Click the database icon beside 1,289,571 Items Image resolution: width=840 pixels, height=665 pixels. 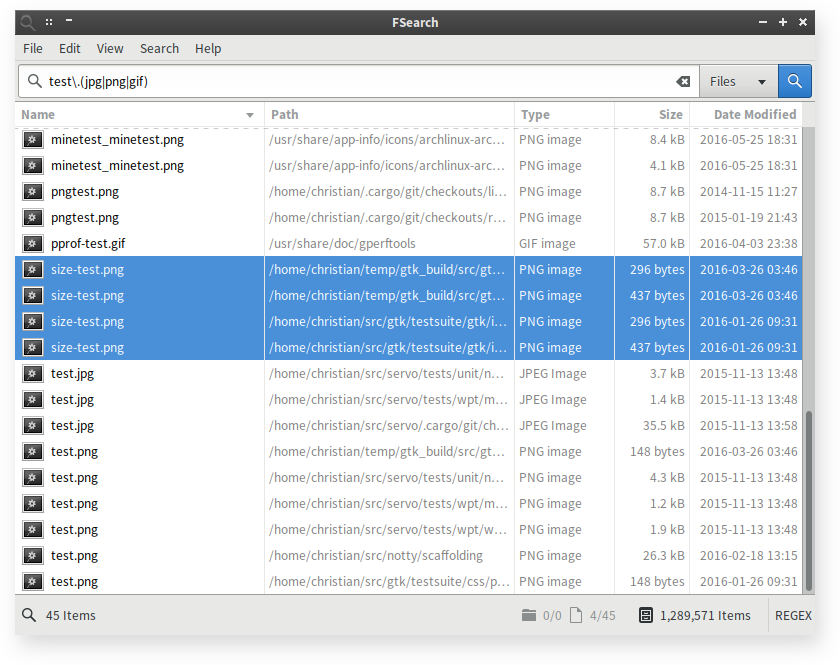pyautogui.click(x=646, y=615)
